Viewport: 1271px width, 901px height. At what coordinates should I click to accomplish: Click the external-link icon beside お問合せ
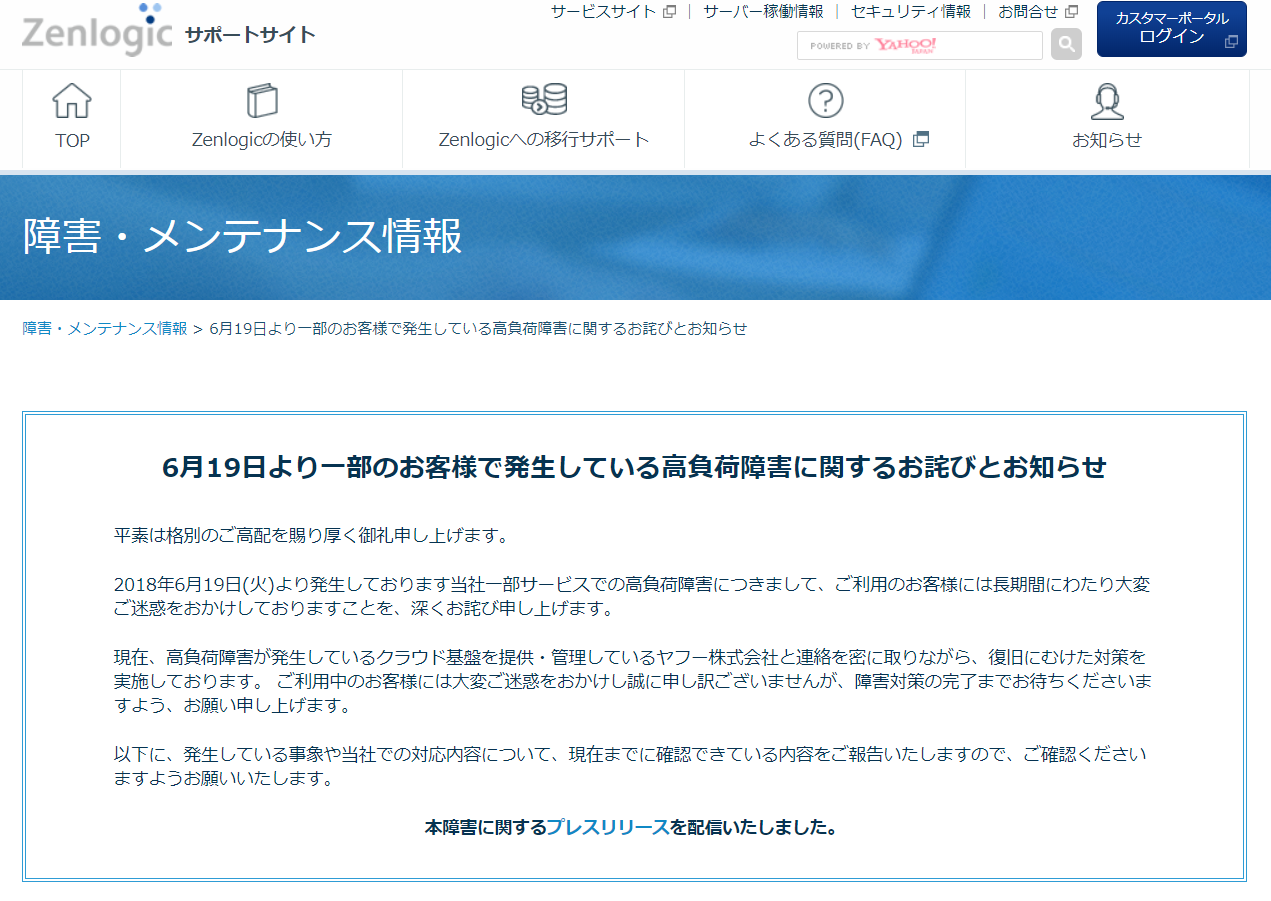(1072, 12)
